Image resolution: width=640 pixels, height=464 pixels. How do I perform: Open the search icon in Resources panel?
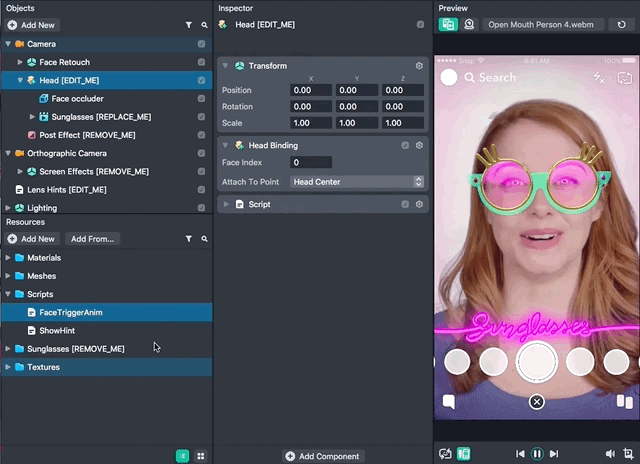(x=204, y=239)
